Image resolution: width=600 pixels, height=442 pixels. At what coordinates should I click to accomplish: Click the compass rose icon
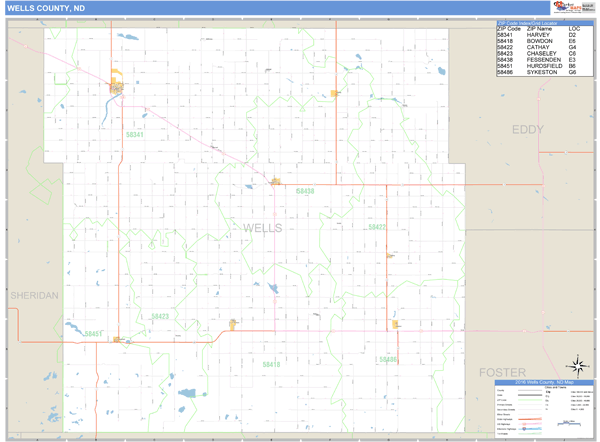[577, 365]
